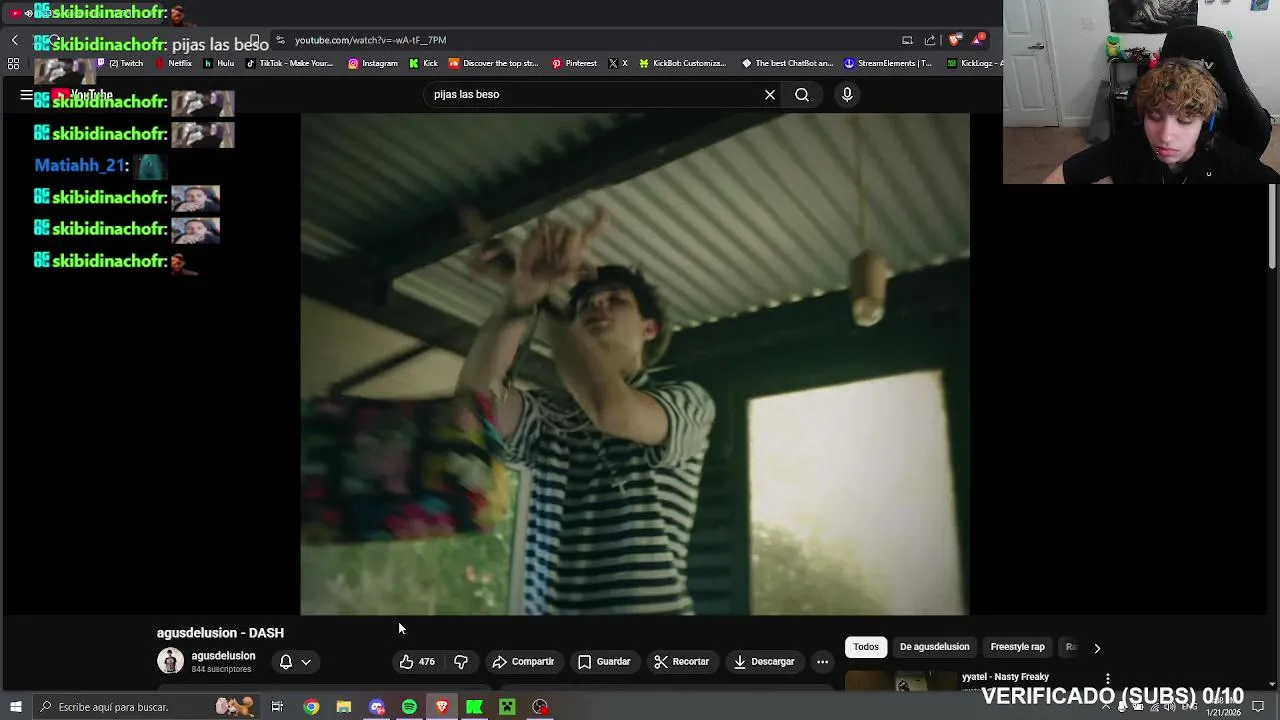Click the playing DASH video frame
This screenshot has width=1280, height=720.
[635, 364]
